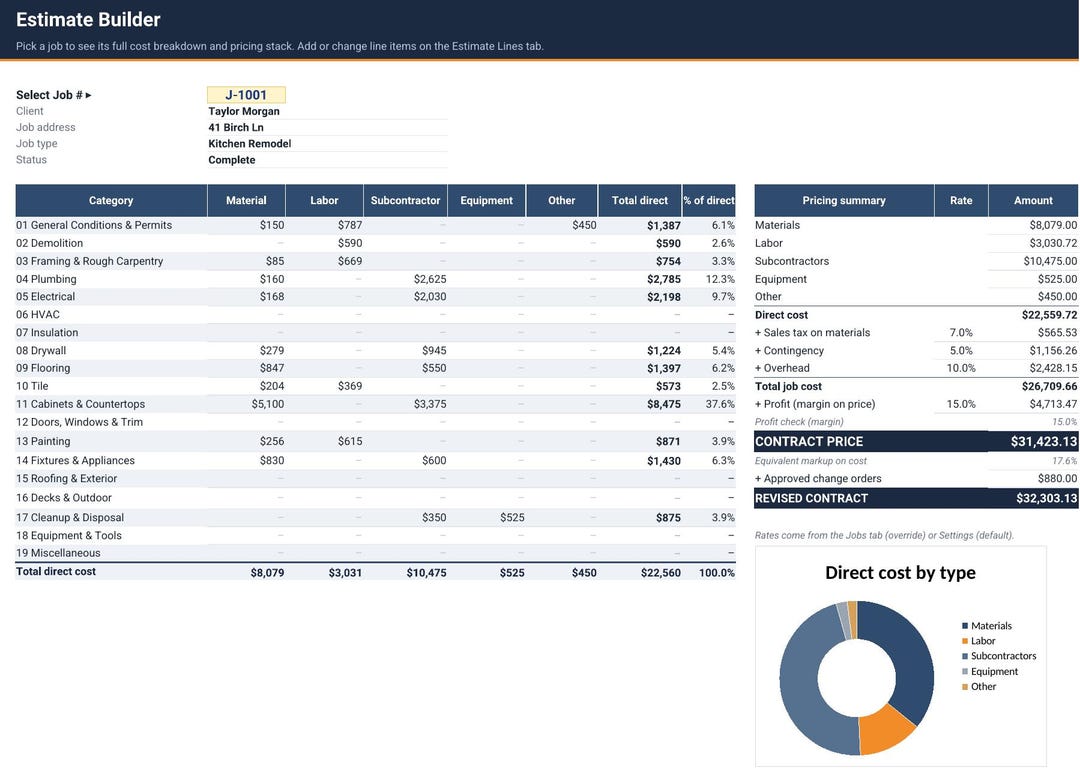Select the $450 general conditions other cell

pyautogui.click(x=562, y=225)
